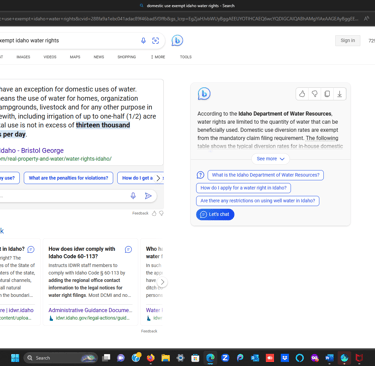Switch to MAPS search tab

(75, 57)
